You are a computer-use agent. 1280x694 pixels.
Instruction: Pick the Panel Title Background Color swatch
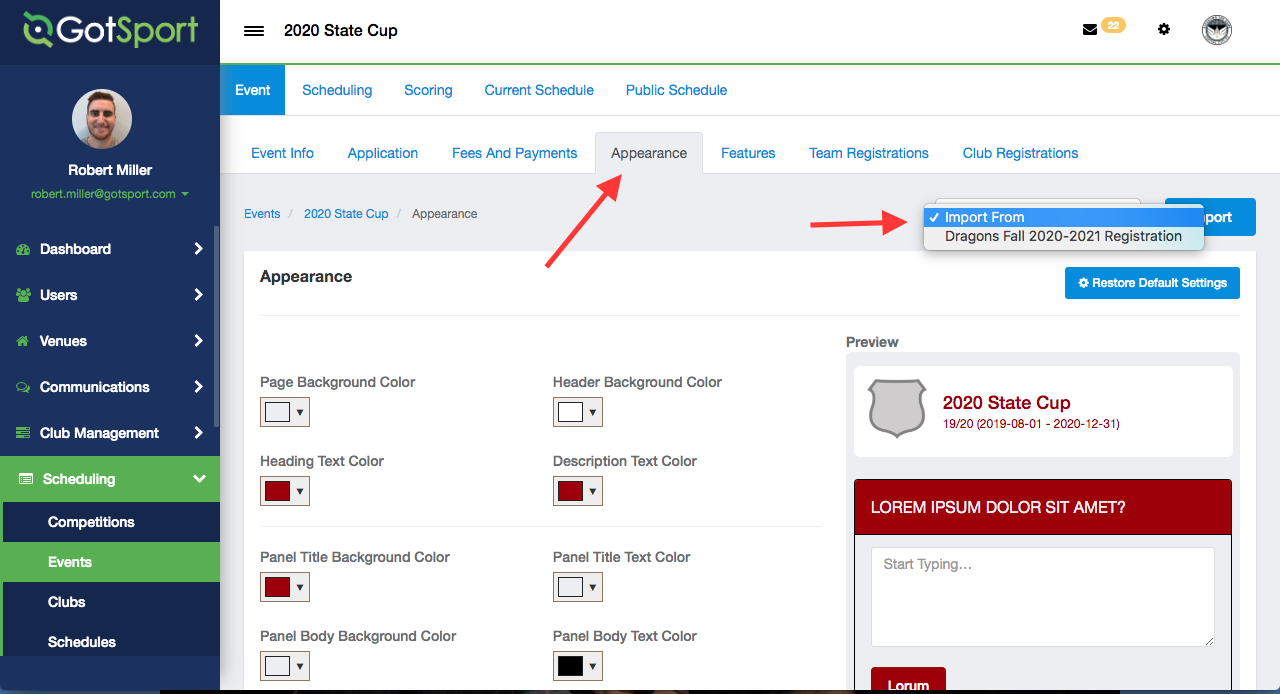coord(285,587)
